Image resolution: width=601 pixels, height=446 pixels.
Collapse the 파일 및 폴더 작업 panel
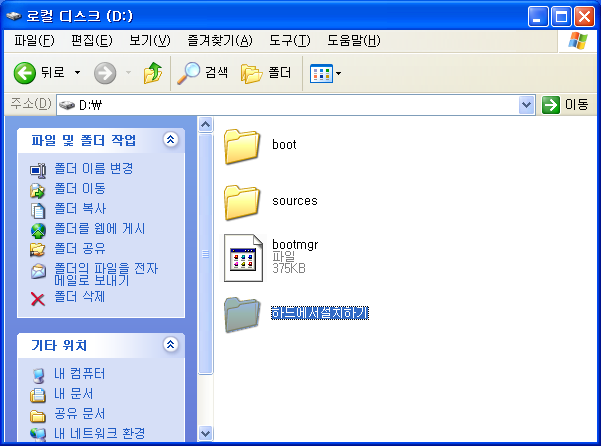pyautogui.click(x=171, y=139)
